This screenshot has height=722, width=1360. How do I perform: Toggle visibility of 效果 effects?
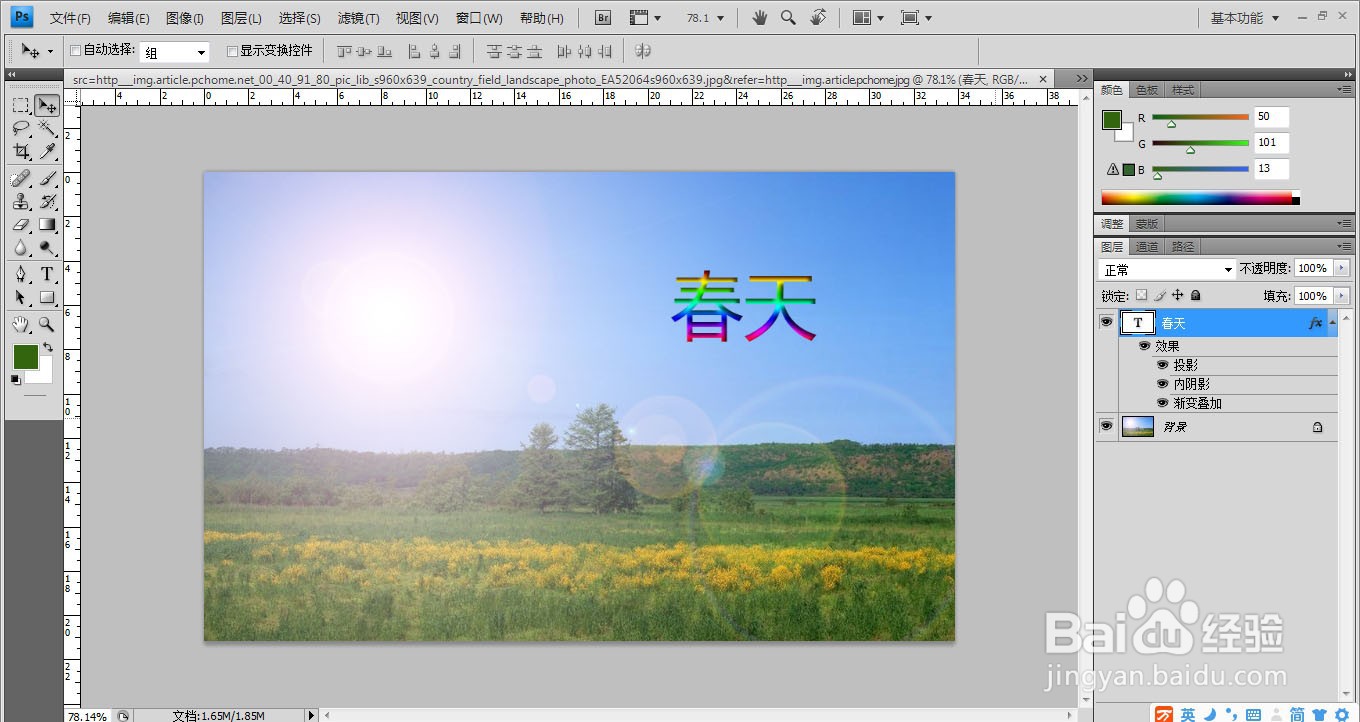[1145, 346]
